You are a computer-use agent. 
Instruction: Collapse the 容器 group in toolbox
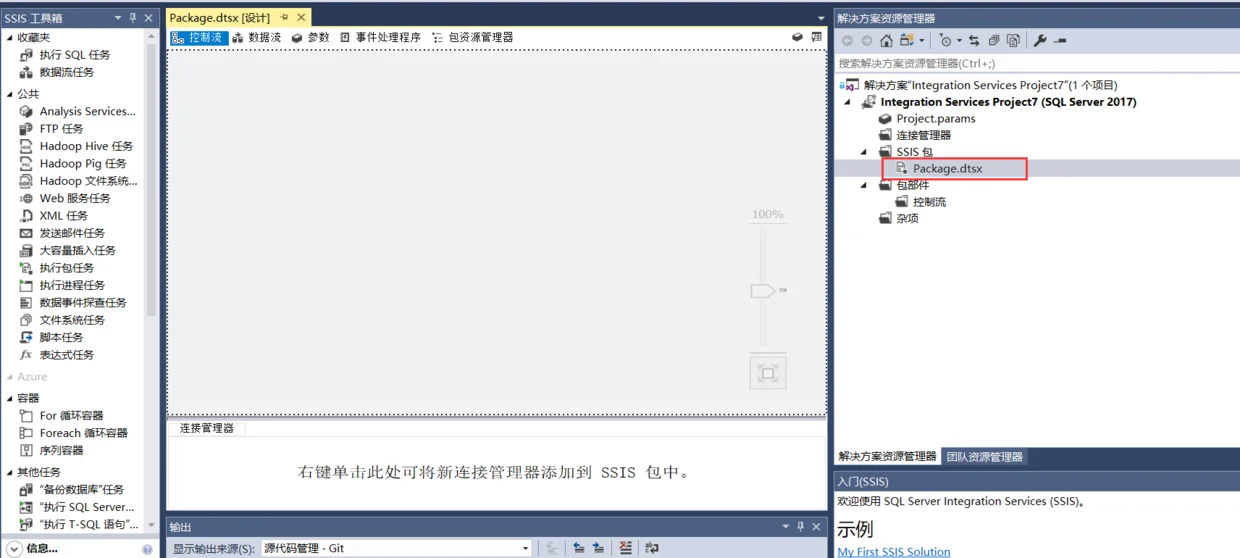[x=10, y=398]
